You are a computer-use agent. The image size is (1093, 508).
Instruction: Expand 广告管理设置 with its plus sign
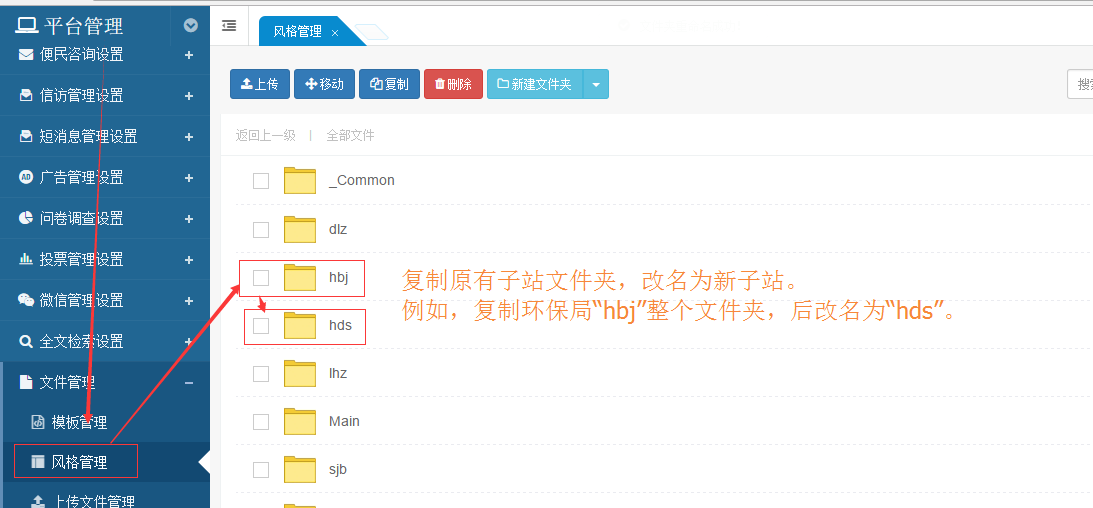point(189,178)
